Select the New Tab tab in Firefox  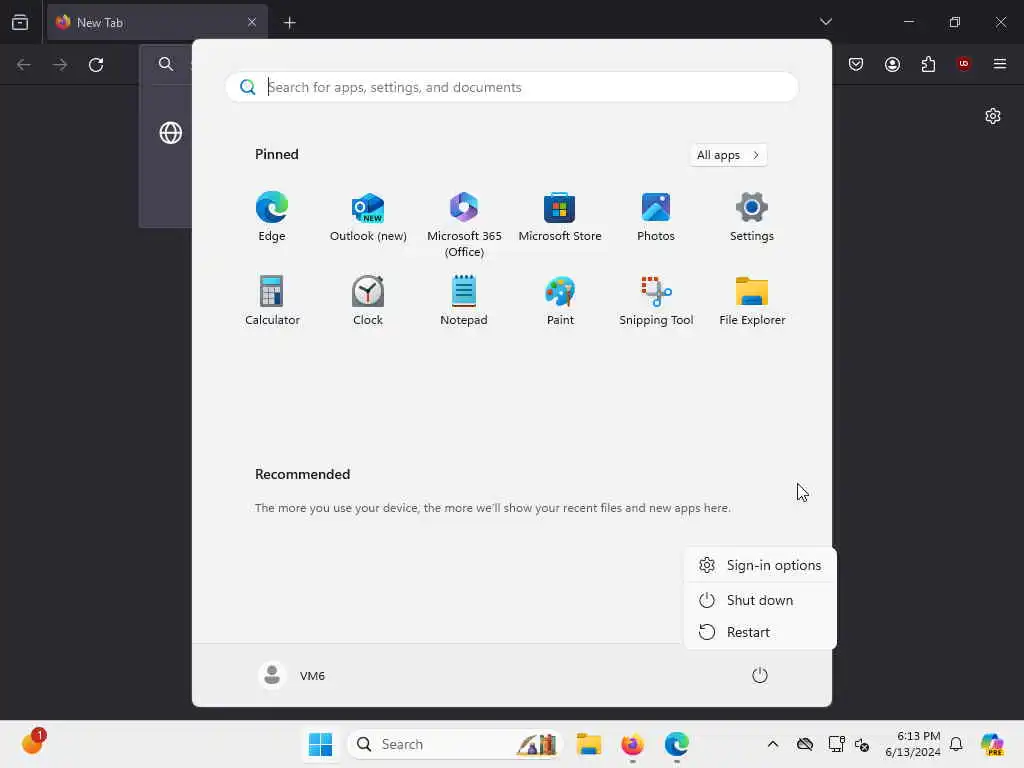coord(157,22)
